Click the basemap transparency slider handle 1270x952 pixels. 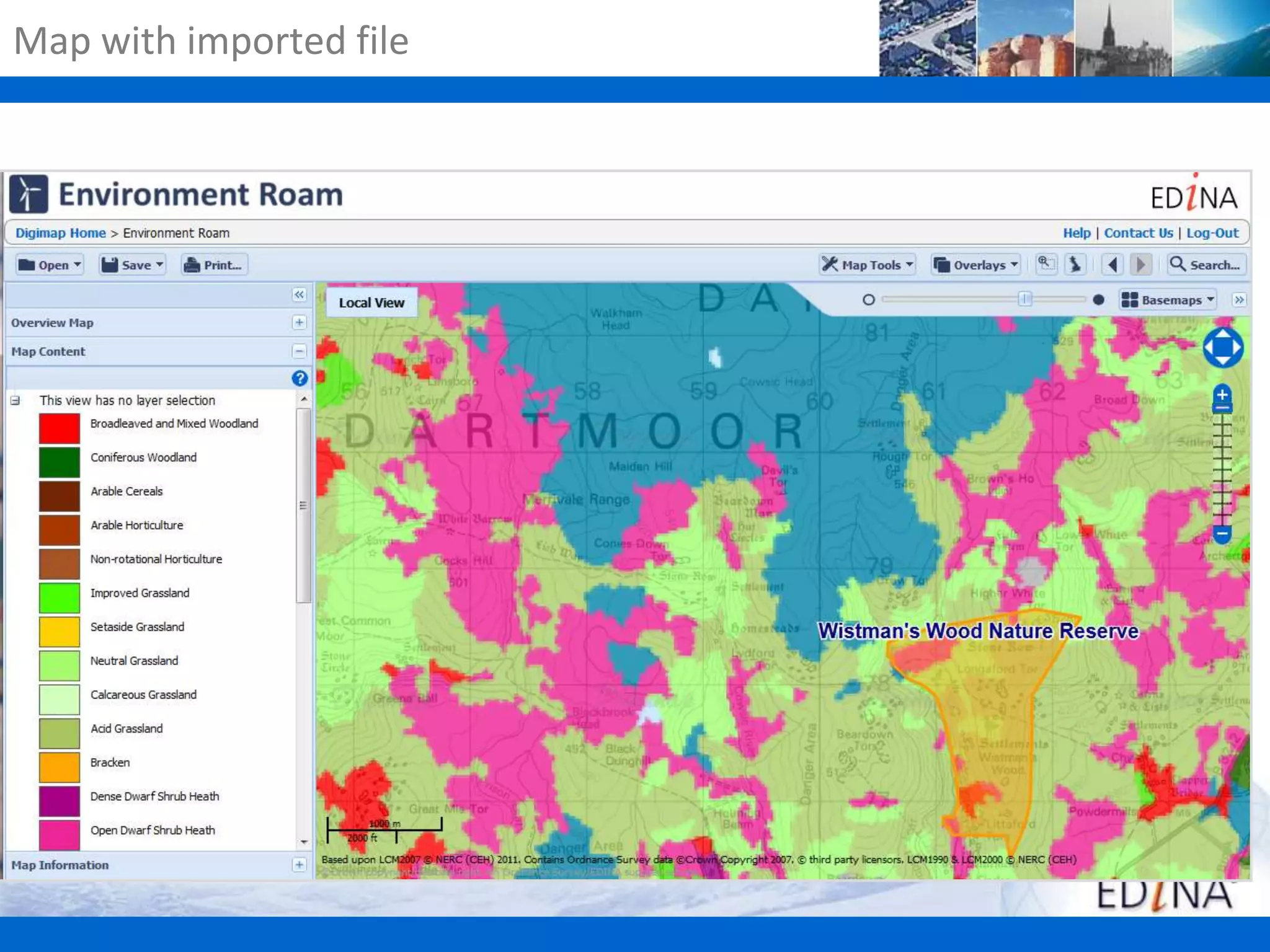tap(1024, 299)
